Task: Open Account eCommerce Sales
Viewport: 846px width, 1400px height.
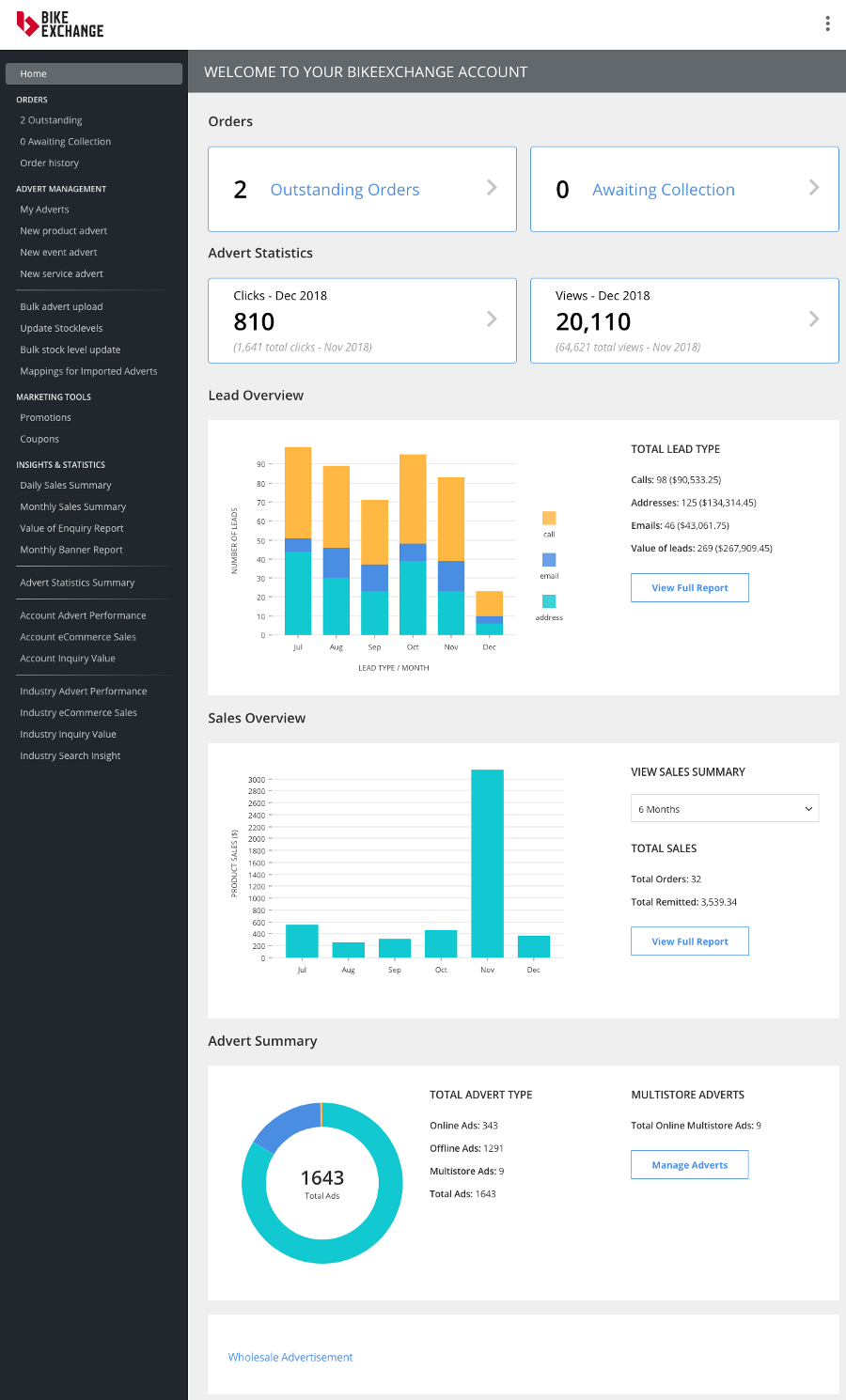Action: pos(78,638)
